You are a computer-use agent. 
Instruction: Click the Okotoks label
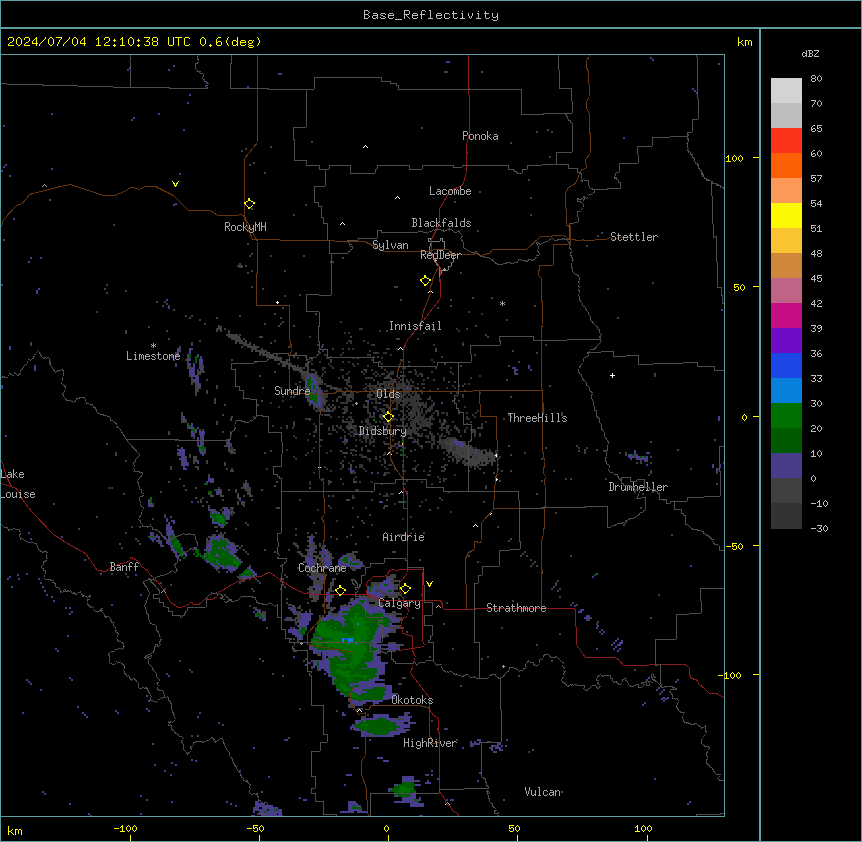pos(412,700)
